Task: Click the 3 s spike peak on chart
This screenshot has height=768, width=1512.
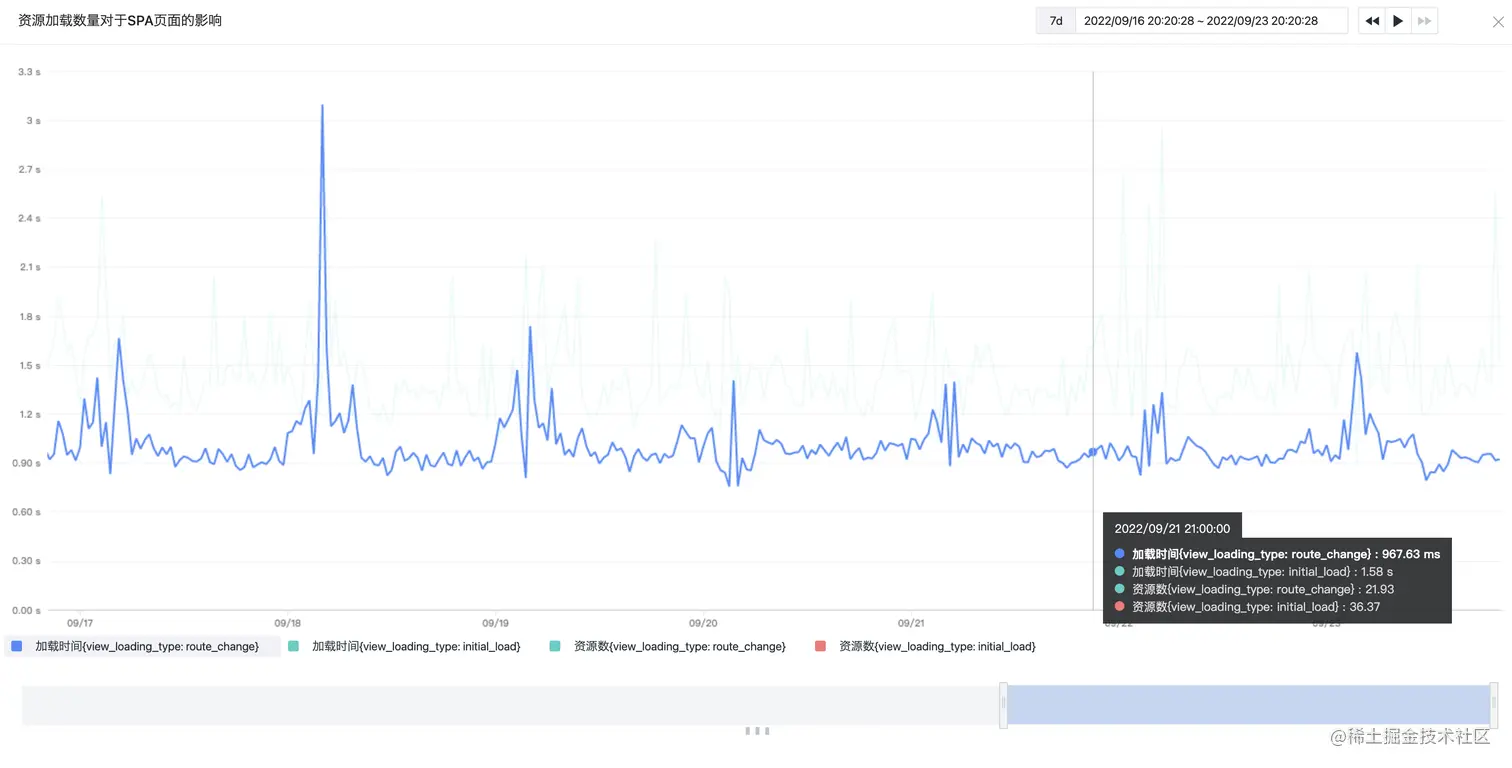Action: pos(322,105)
